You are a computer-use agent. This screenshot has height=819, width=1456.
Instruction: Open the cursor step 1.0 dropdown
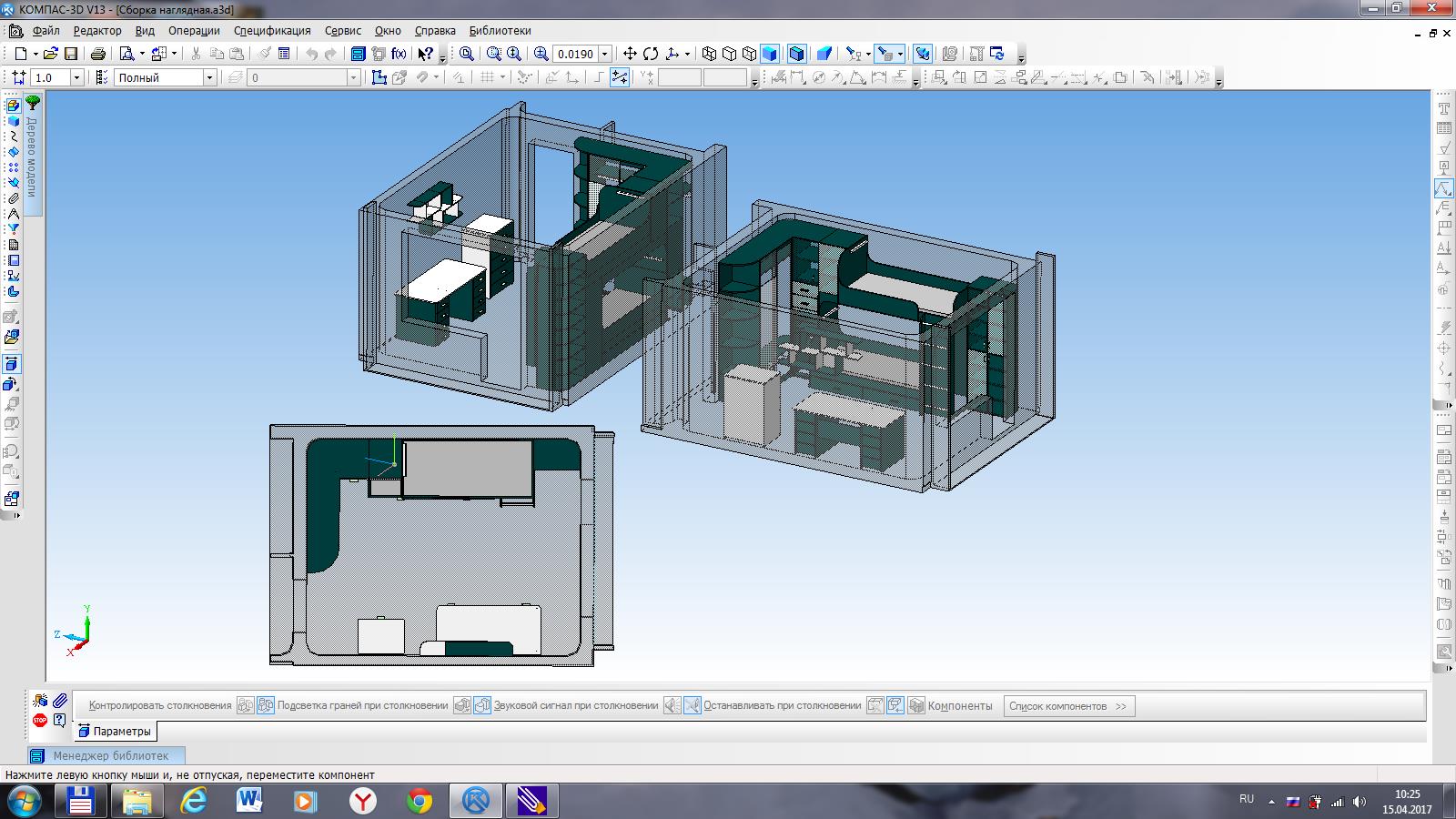tap(76, 77)
